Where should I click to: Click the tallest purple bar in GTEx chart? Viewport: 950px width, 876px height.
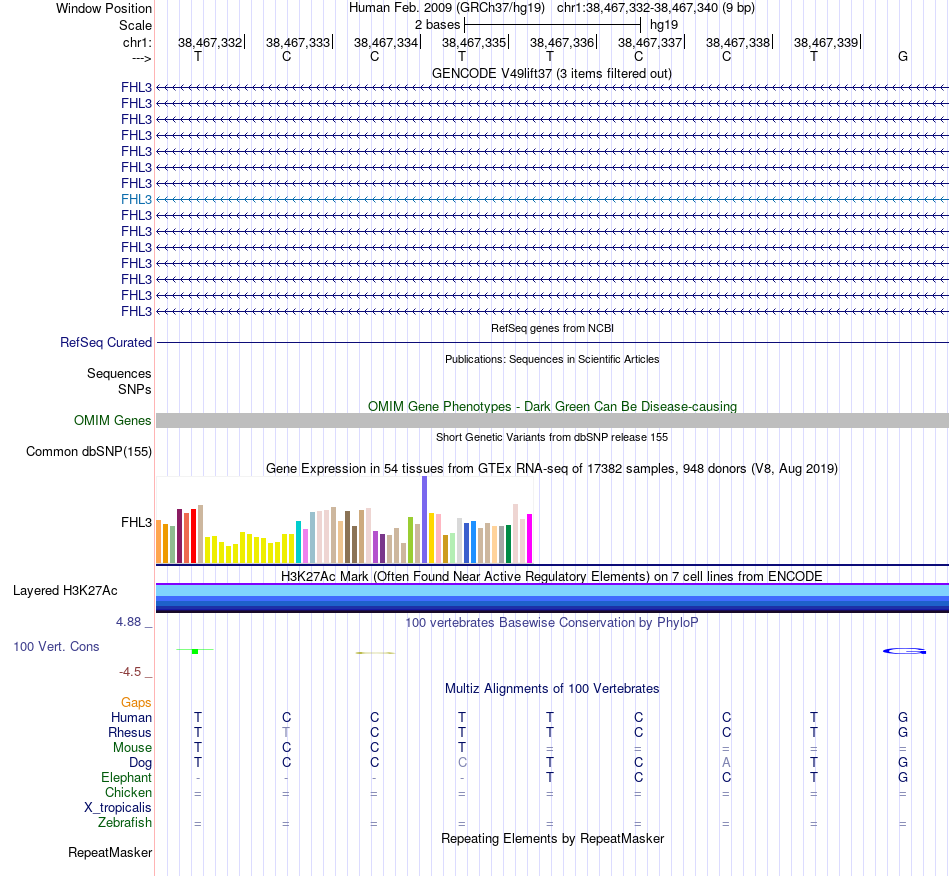[x=425, y=520]
